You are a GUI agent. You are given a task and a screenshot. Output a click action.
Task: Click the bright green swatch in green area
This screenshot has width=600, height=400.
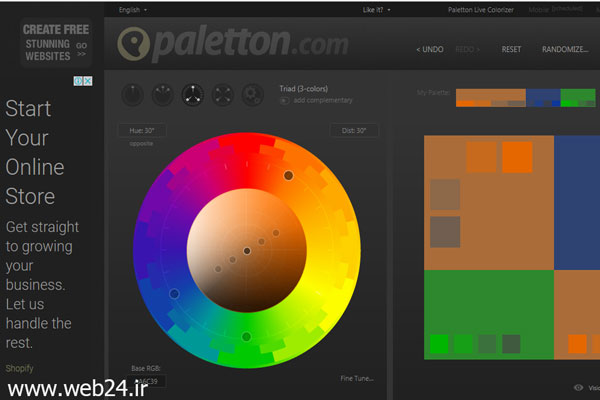(439, 344)
